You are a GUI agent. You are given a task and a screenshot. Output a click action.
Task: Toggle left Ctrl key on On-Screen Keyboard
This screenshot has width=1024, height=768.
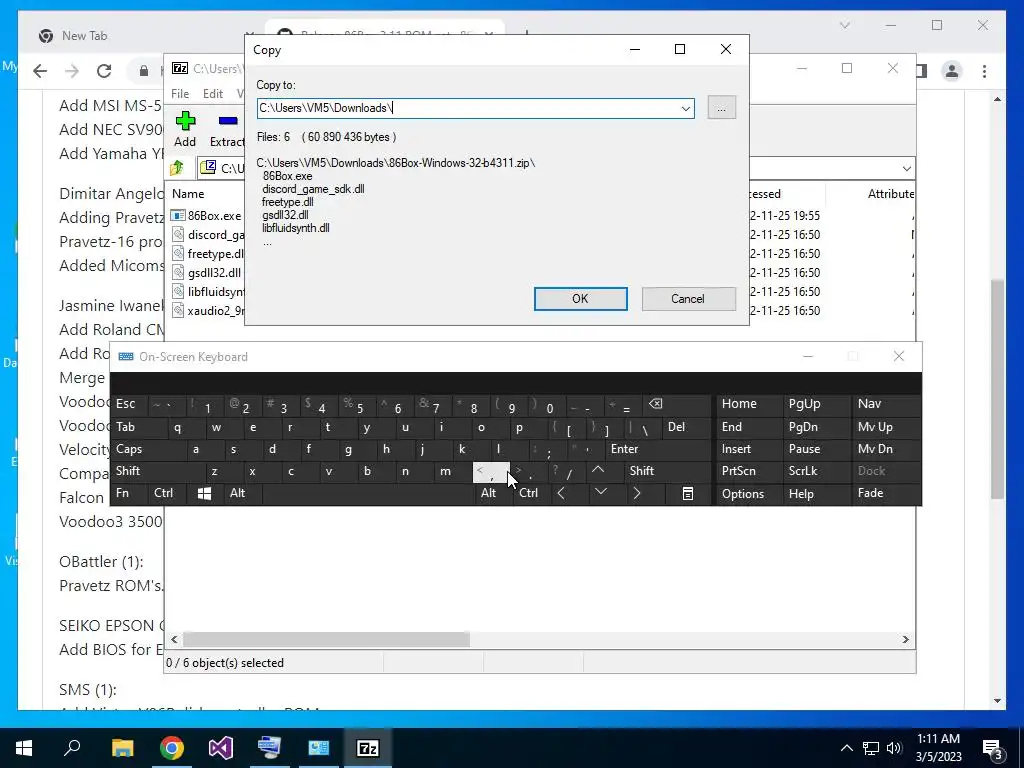pos(163,494)
